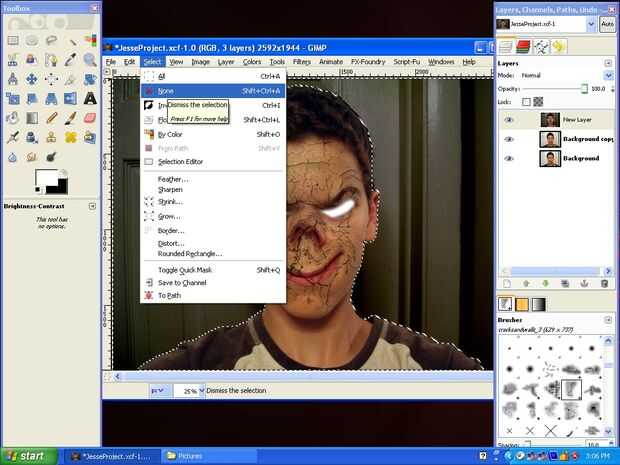Toggle the Auto button in Layers dock

607,24
